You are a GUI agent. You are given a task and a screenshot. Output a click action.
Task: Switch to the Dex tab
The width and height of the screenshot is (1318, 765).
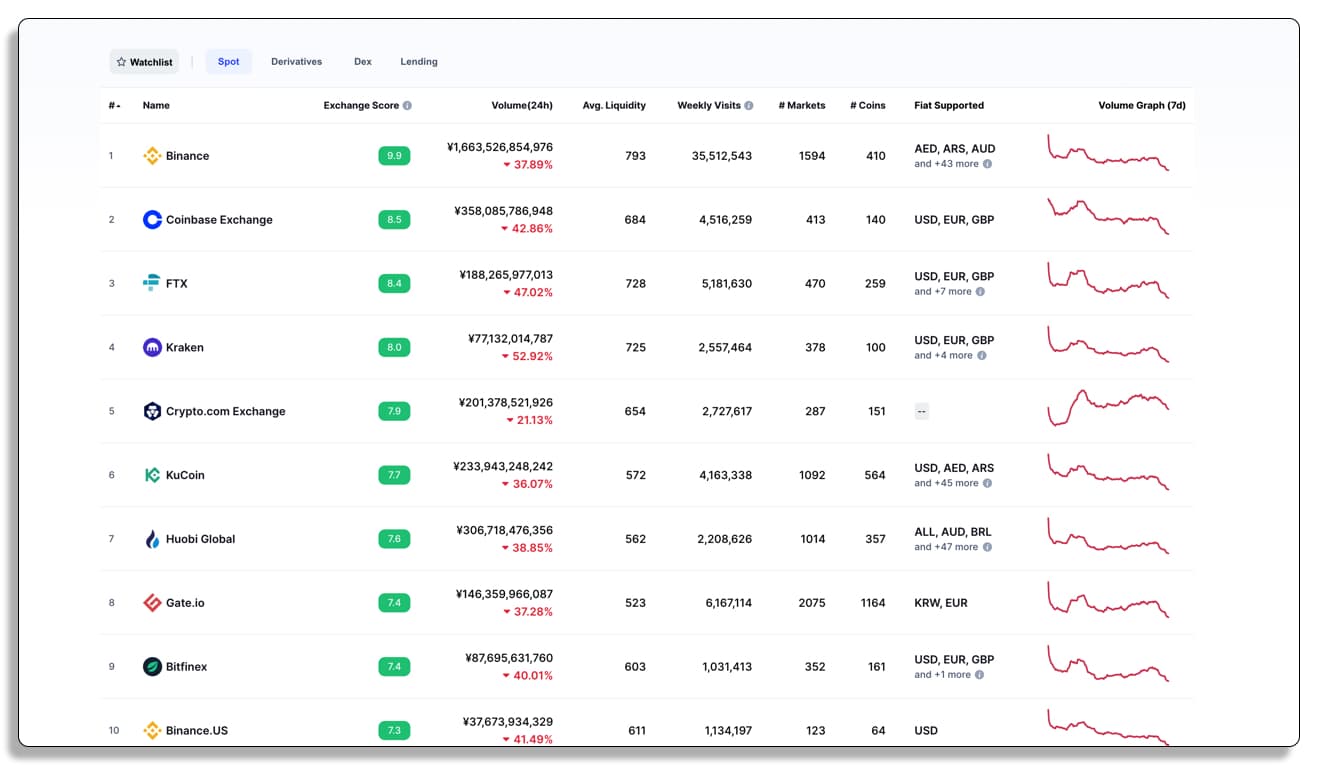pyautogui.click(x=363, y=62)
